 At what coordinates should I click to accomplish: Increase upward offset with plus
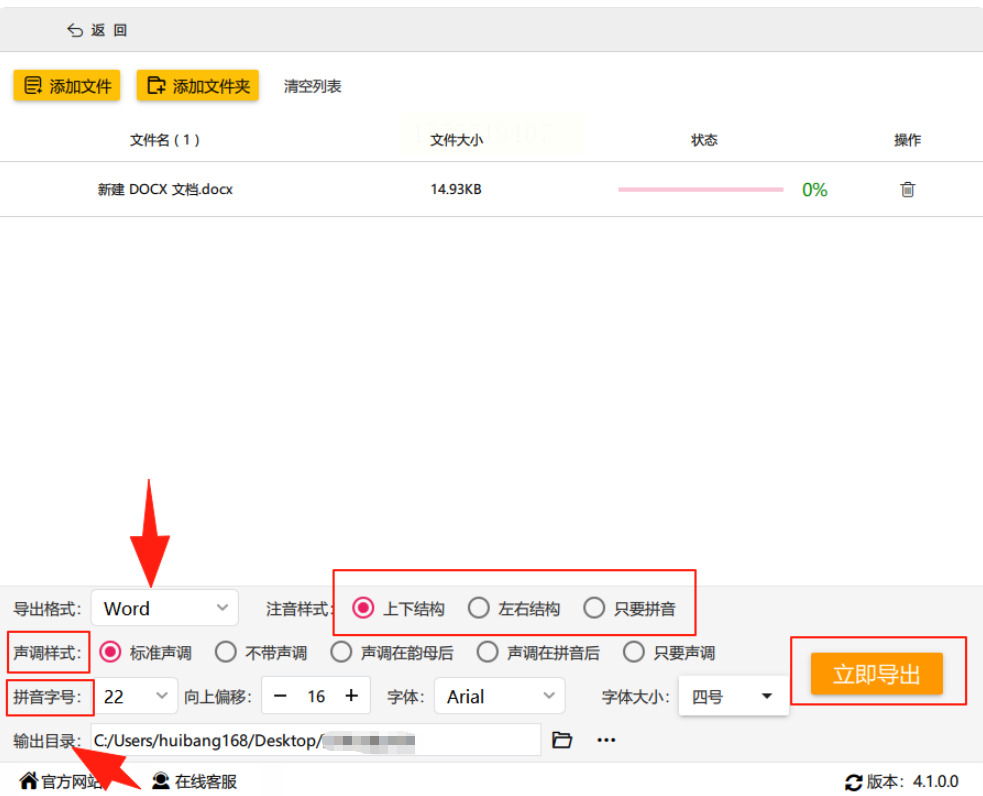tap(352, 696)
